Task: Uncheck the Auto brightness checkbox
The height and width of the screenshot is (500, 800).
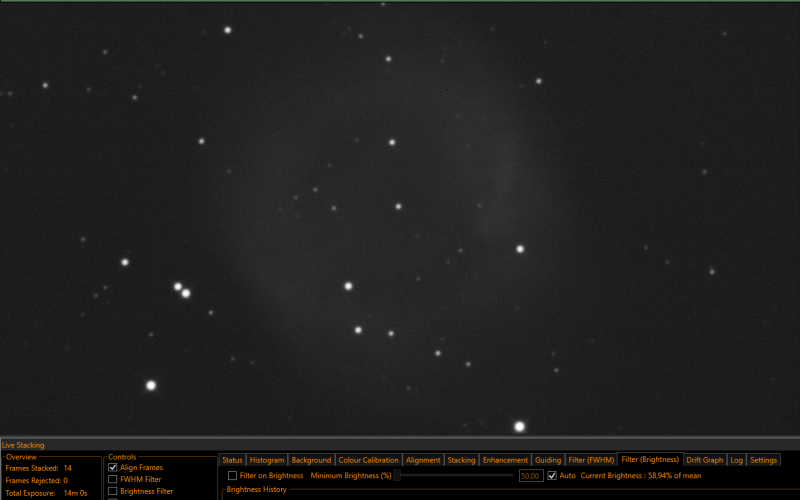Action: point(552,476)
